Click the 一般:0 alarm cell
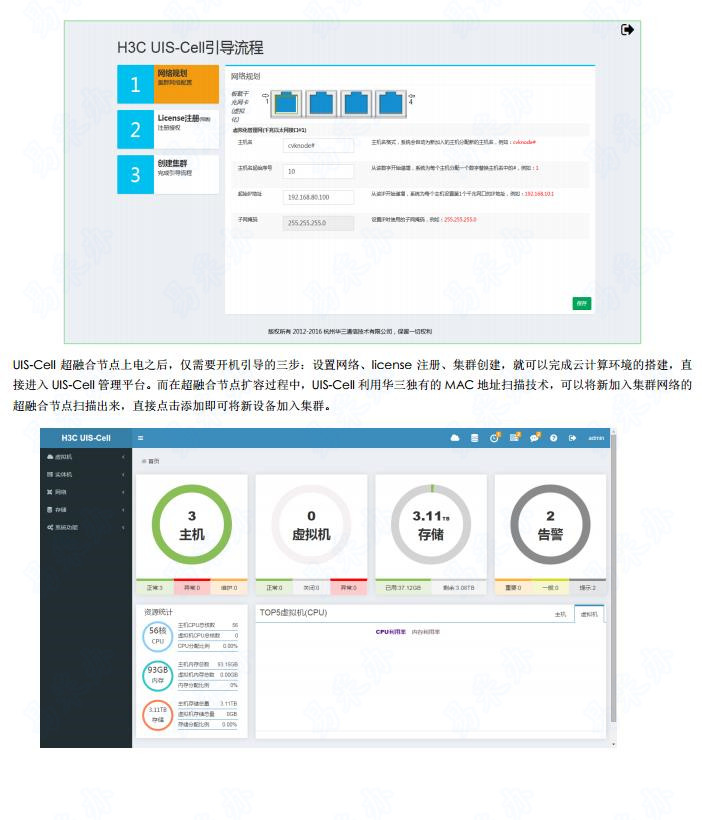 (550, 588)
